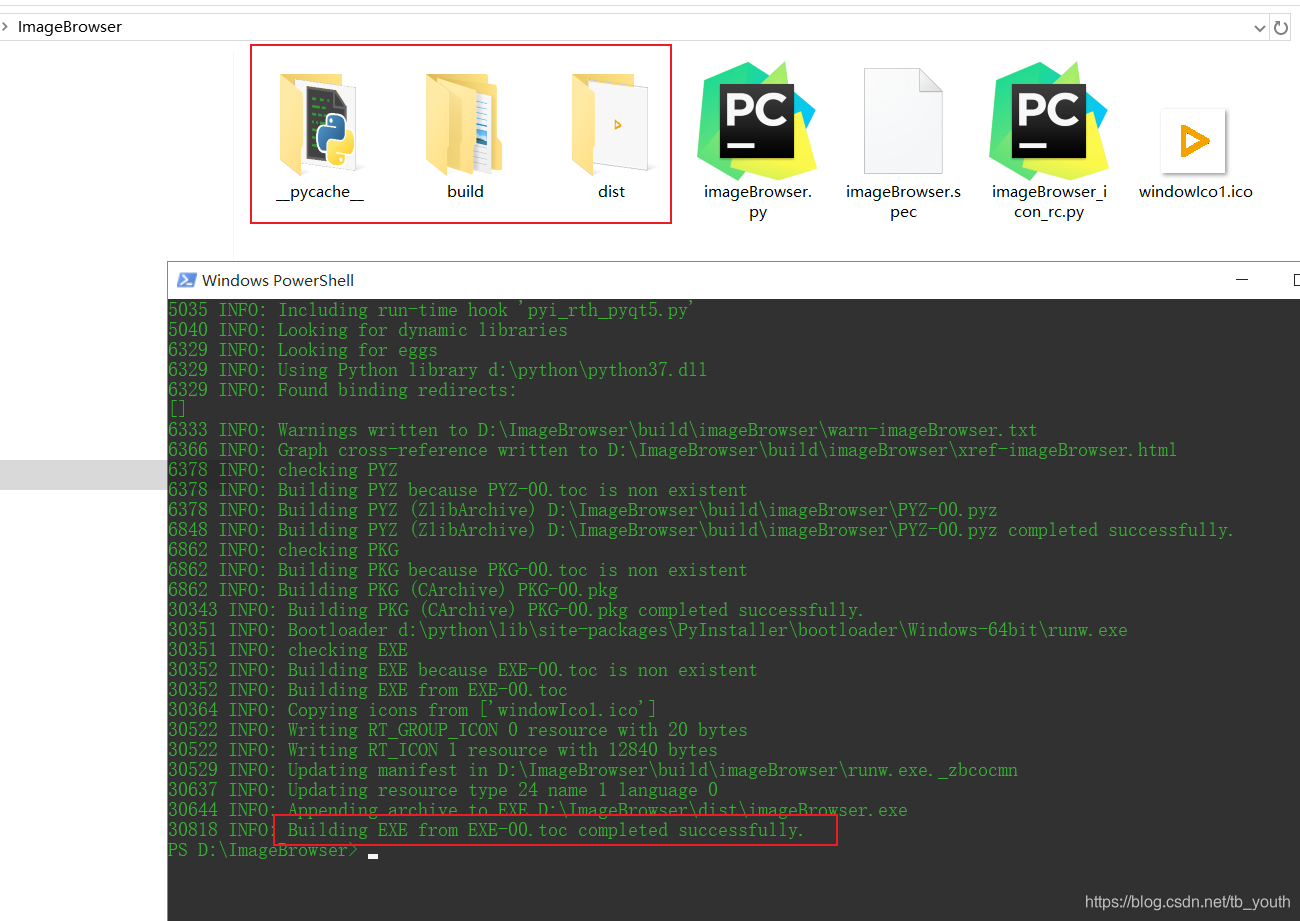Click the 'Updating resource type 24' log line
The height and width of the screenshot is (921, 1300).
click(443, 790)
